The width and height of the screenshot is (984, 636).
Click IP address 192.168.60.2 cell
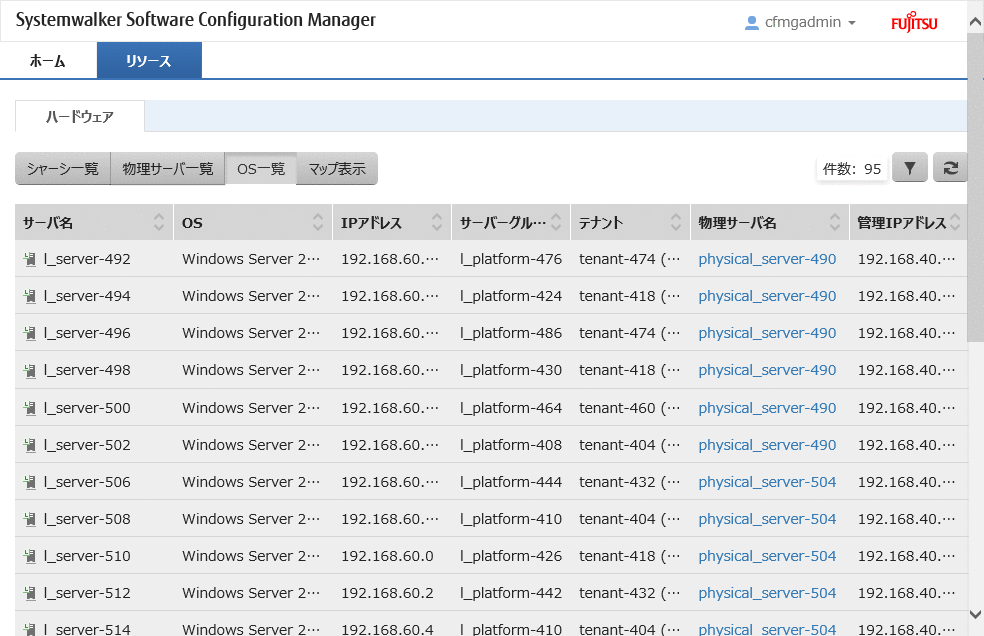pos(387,593)
